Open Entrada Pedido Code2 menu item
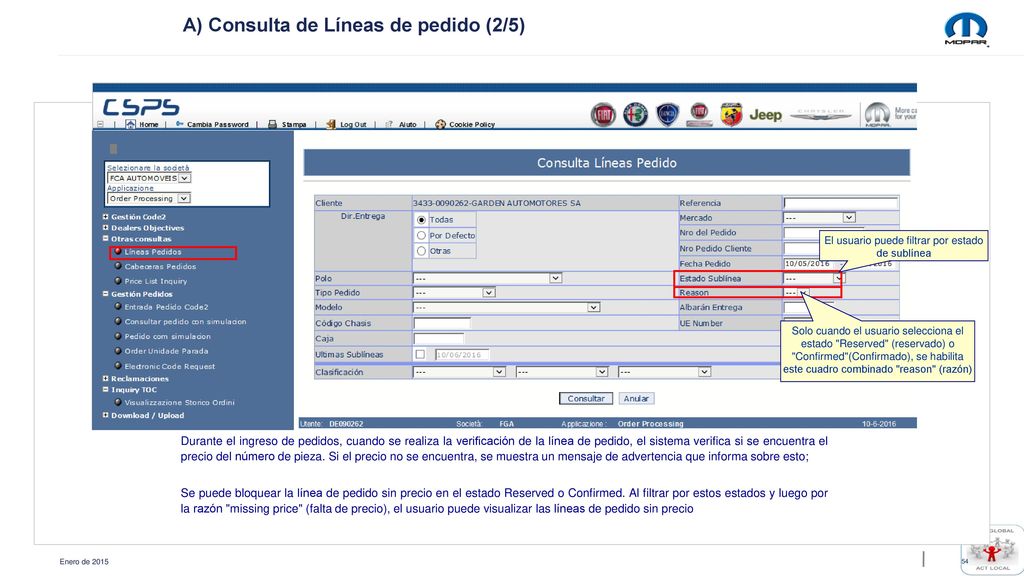1024x576 pixels. (x=167, y=307)
